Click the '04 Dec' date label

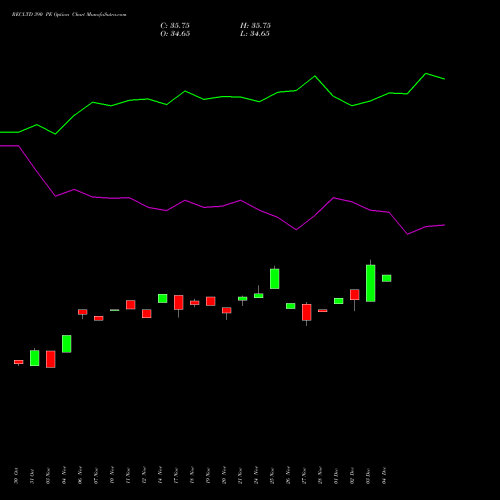click(384, 476)
